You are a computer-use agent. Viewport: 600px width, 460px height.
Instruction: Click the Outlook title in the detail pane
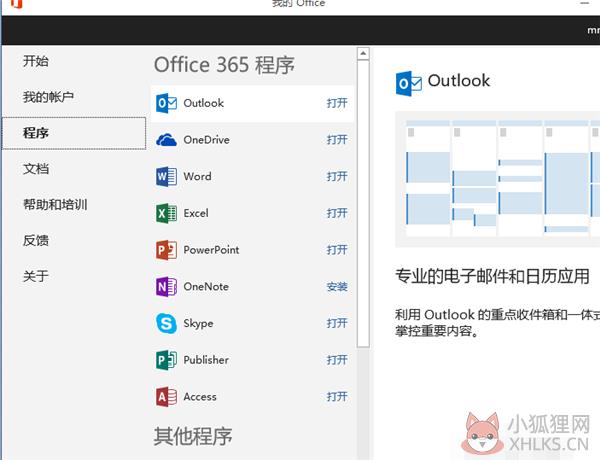459,81
